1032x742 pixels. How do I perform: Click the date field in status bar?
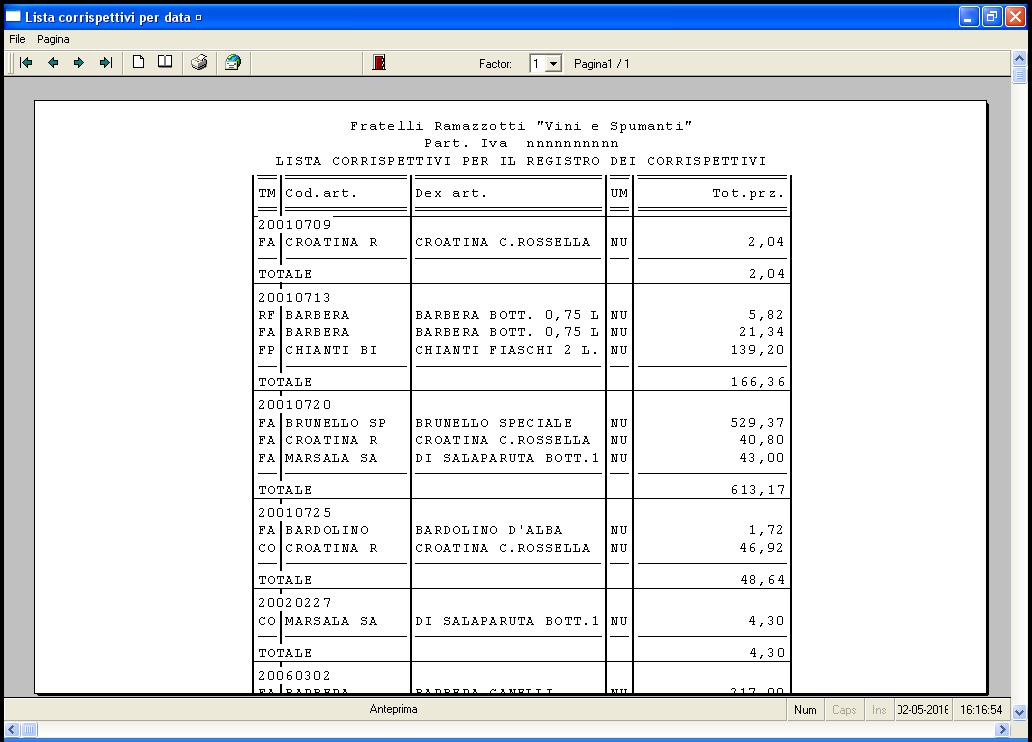pyautogui.click(x=923, y=710)
